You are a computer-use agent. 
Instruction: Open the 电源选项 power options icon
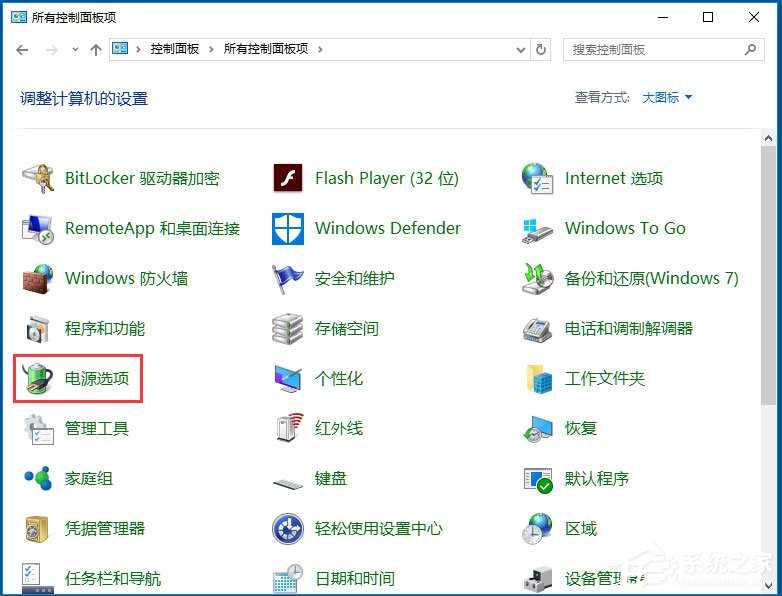[38, 378]
